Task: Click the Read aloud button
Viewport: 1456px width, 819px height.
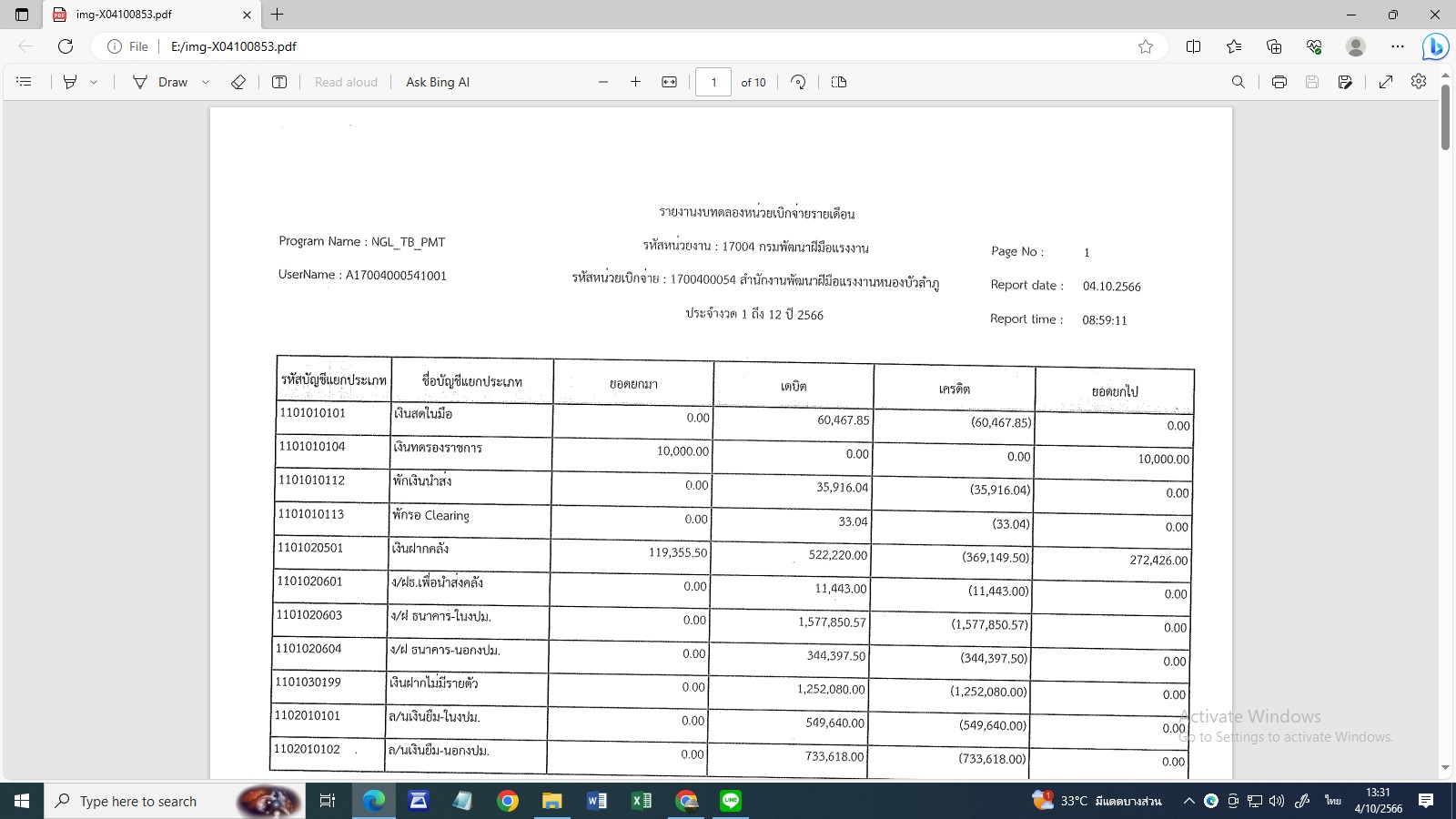Action: point(346,82)
